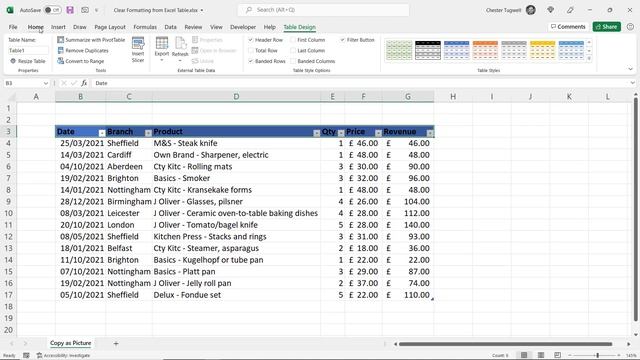Switch to Page Layout view in status bar

541,355
